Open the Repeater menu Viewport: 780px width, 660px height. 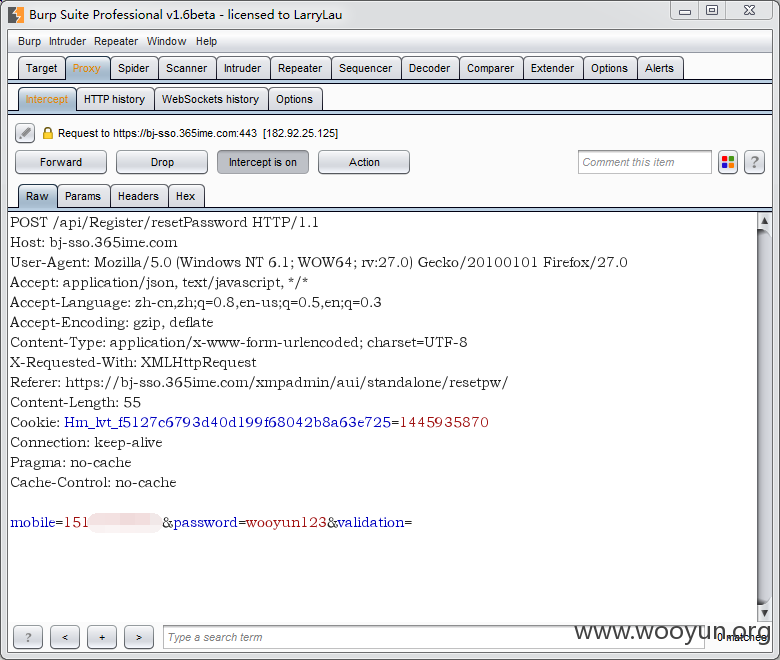tap(116, 41)
